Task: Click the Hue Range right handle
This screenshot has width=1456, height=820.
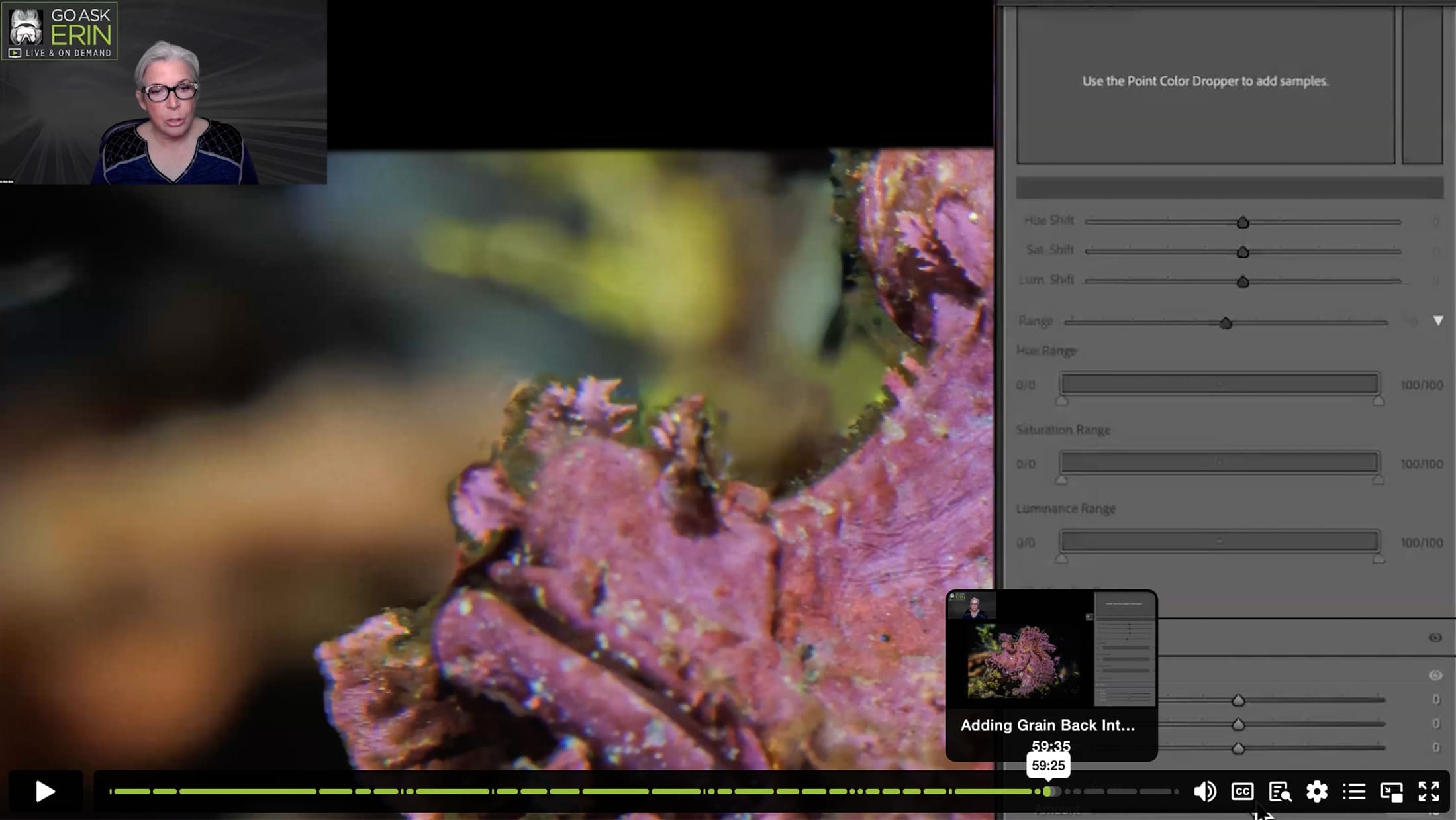Action: 1378,401
